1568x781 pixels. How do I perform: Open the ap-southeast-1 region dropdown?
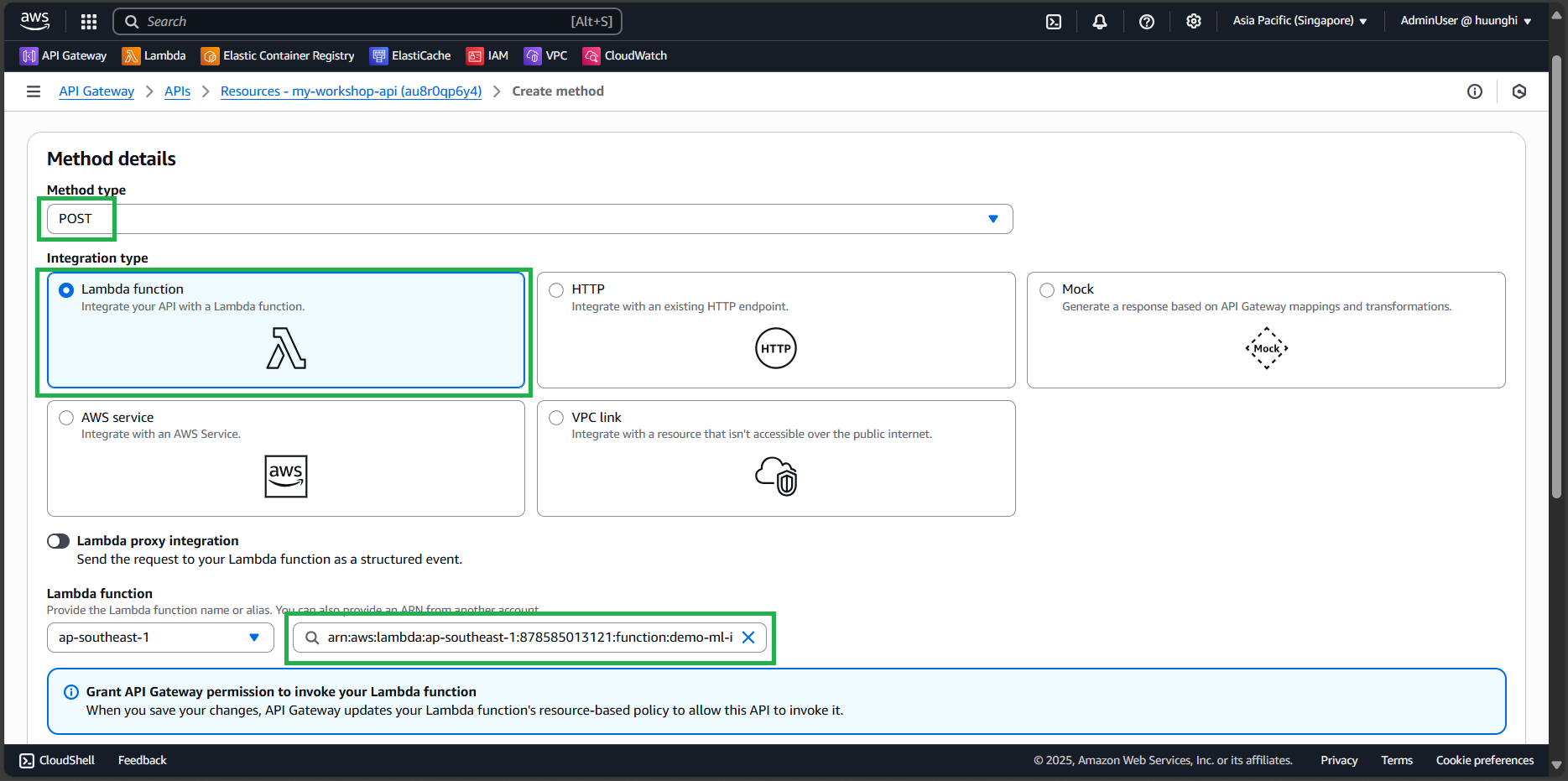tap(160, 638)
